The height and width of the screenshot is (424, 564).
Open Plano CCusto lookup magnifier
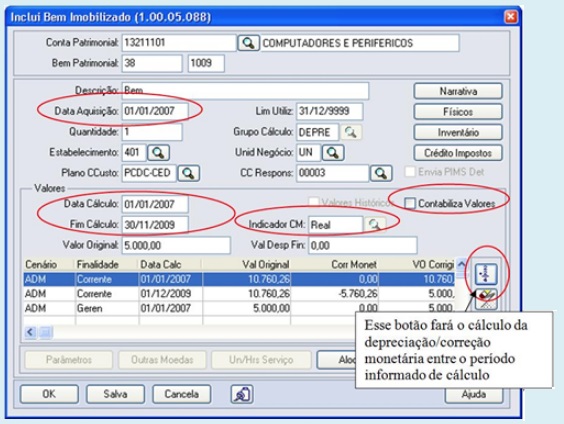188,173
